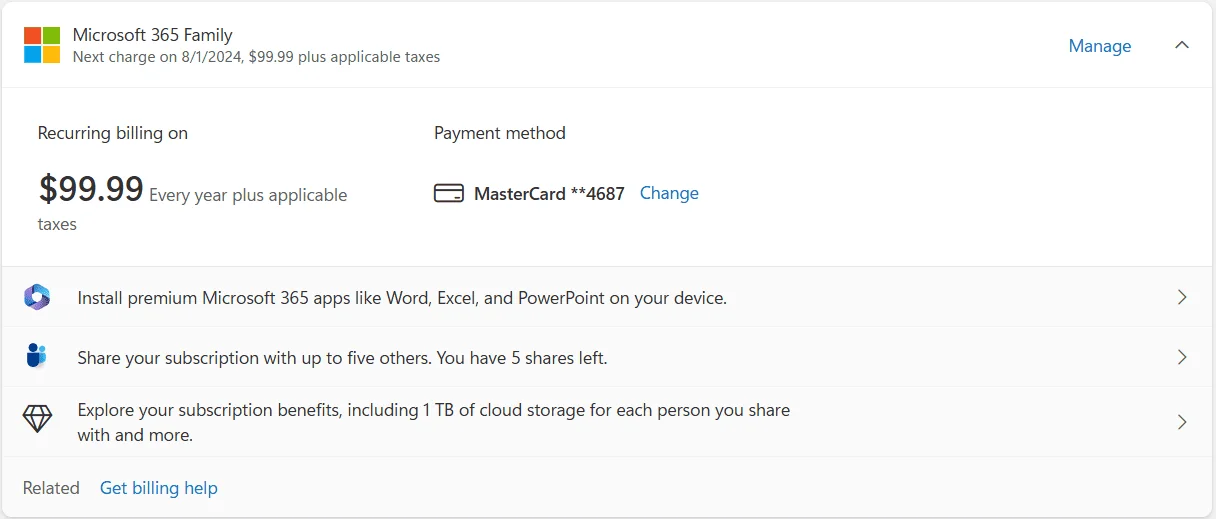Screen dimensions: 1216x519
Task: Click the credit card payment icon
Action: coord(449,193)
